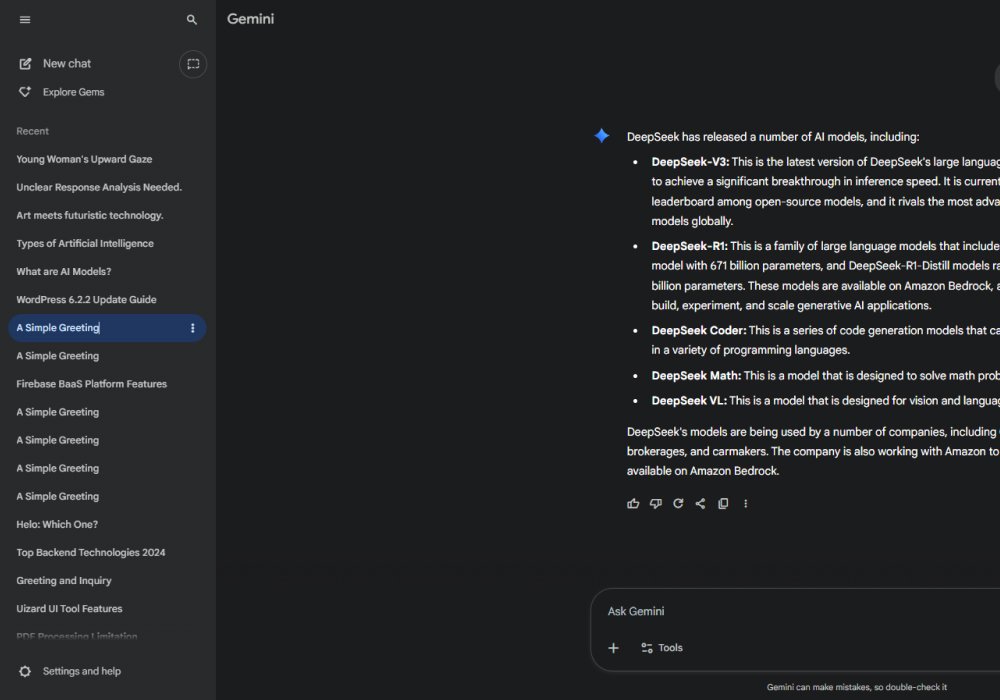Image resolution: width=1000 pixels, height=700 pixels.
Task: Start a New chat
Action: (66, 64)
